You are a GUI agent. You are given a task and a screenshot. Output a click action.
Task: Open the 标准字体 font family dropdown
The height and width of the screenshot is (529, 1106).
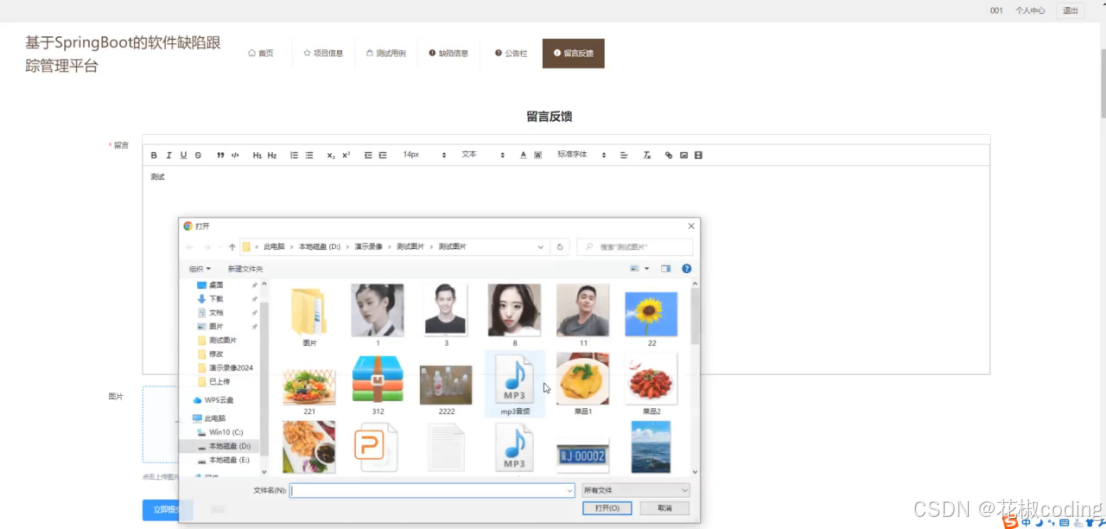[x=582, y=154]
